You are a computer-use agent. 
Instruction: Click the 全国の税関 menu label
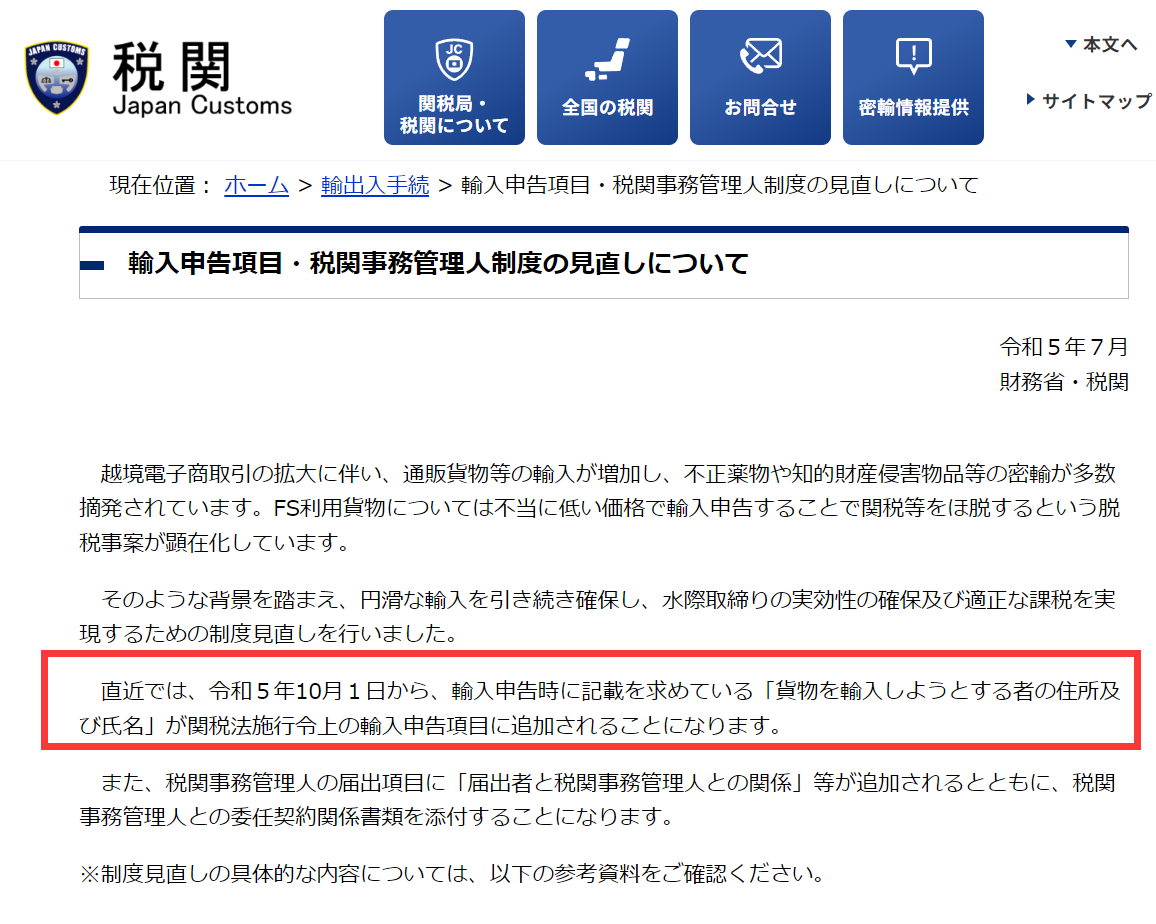[x=607, y=108]
